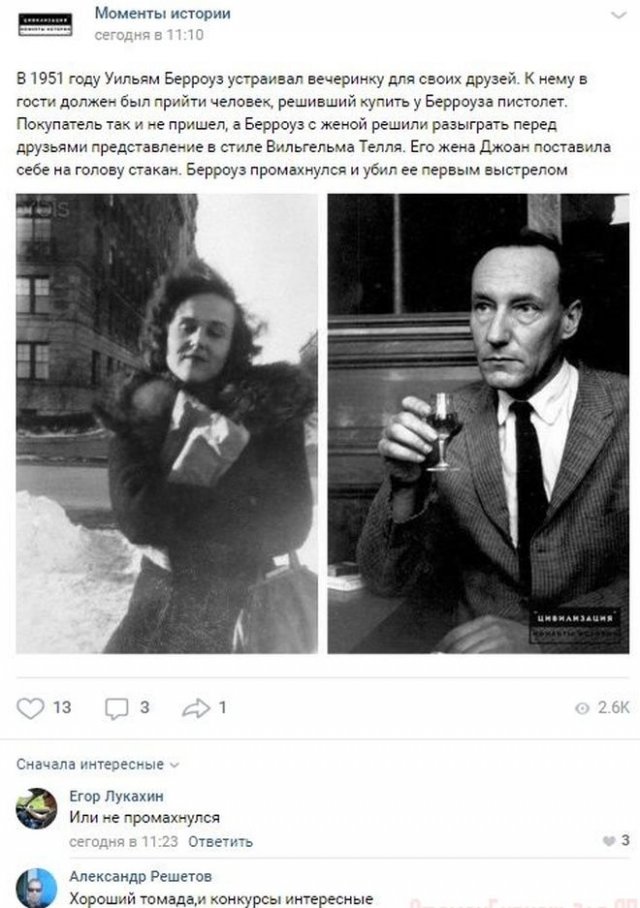Screen dimensions: 640x908
Task: Open Егор Лукахин's name link
Action: 116,796
